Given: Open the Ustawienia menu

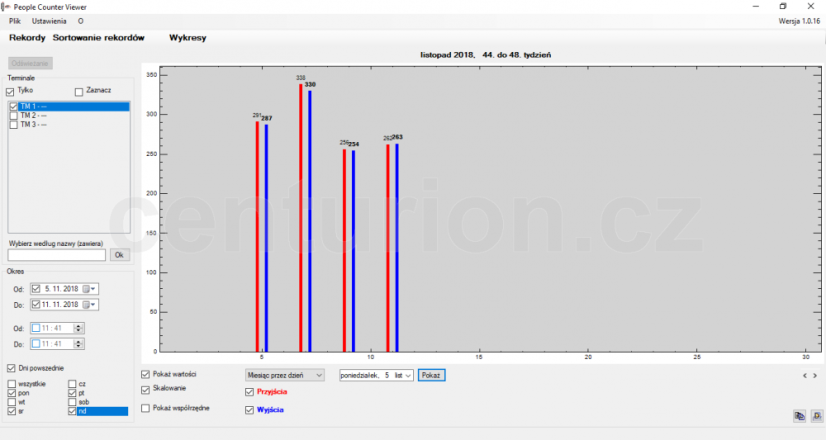Looking at the screenshot, I should [x=49, y=21].
